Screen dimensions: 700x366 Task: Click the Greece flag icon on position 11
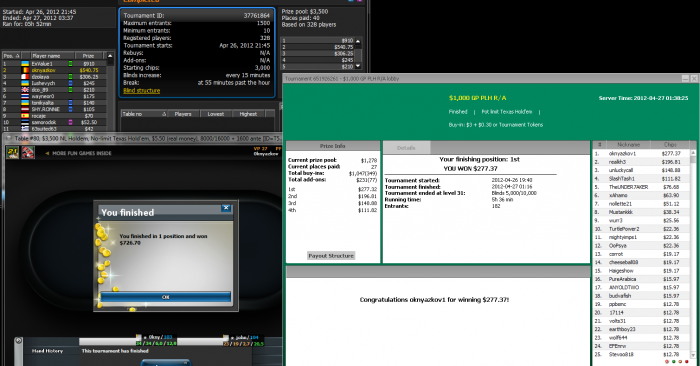point(25,129)
